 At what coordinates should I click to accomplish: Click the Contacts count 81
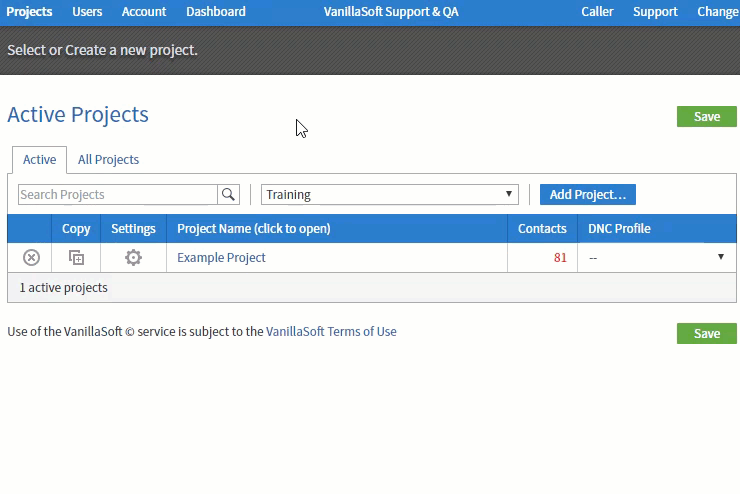point(560,258)
